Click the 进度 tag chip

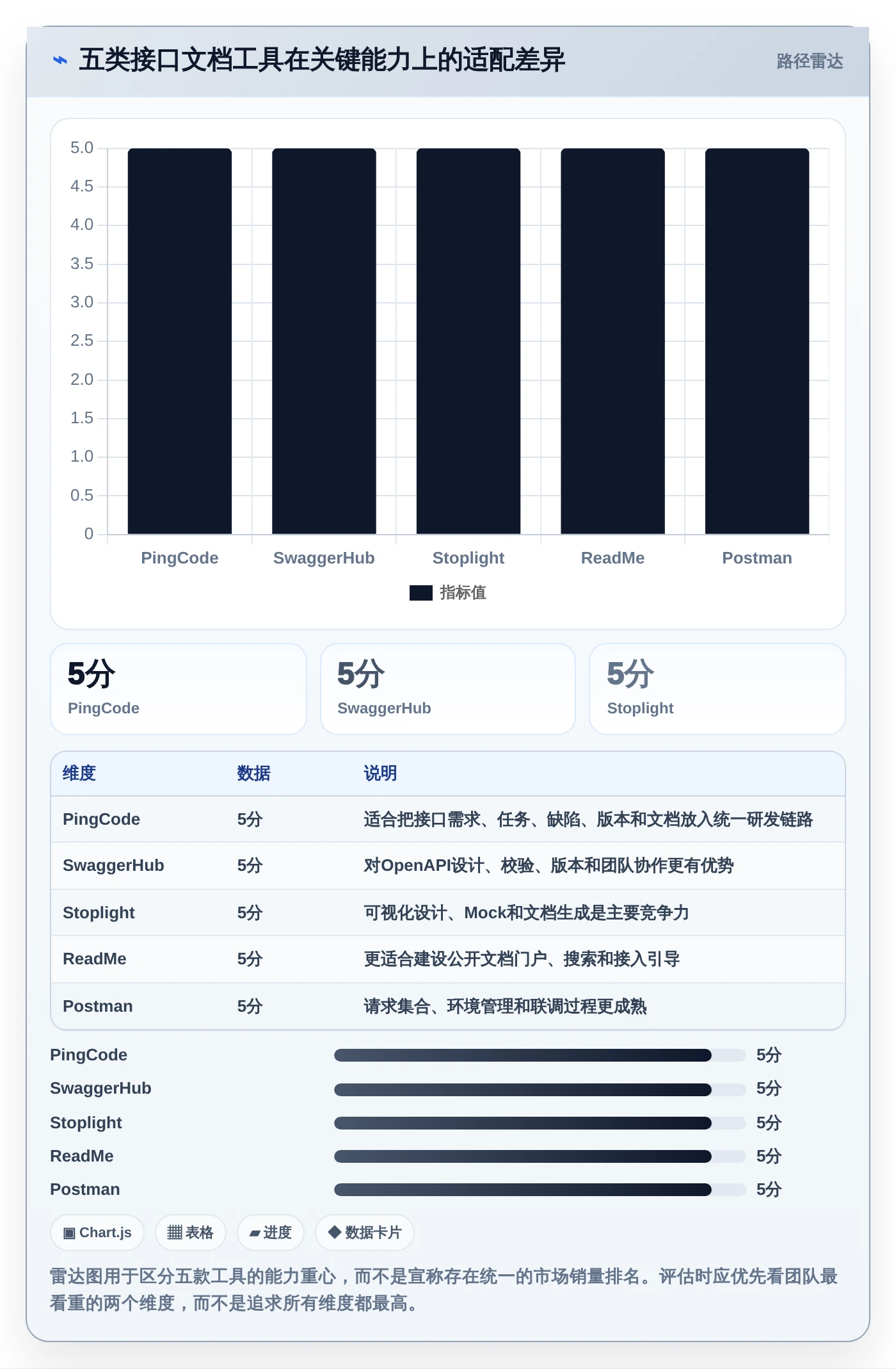pyautogui.click(x=271, y=1233)
